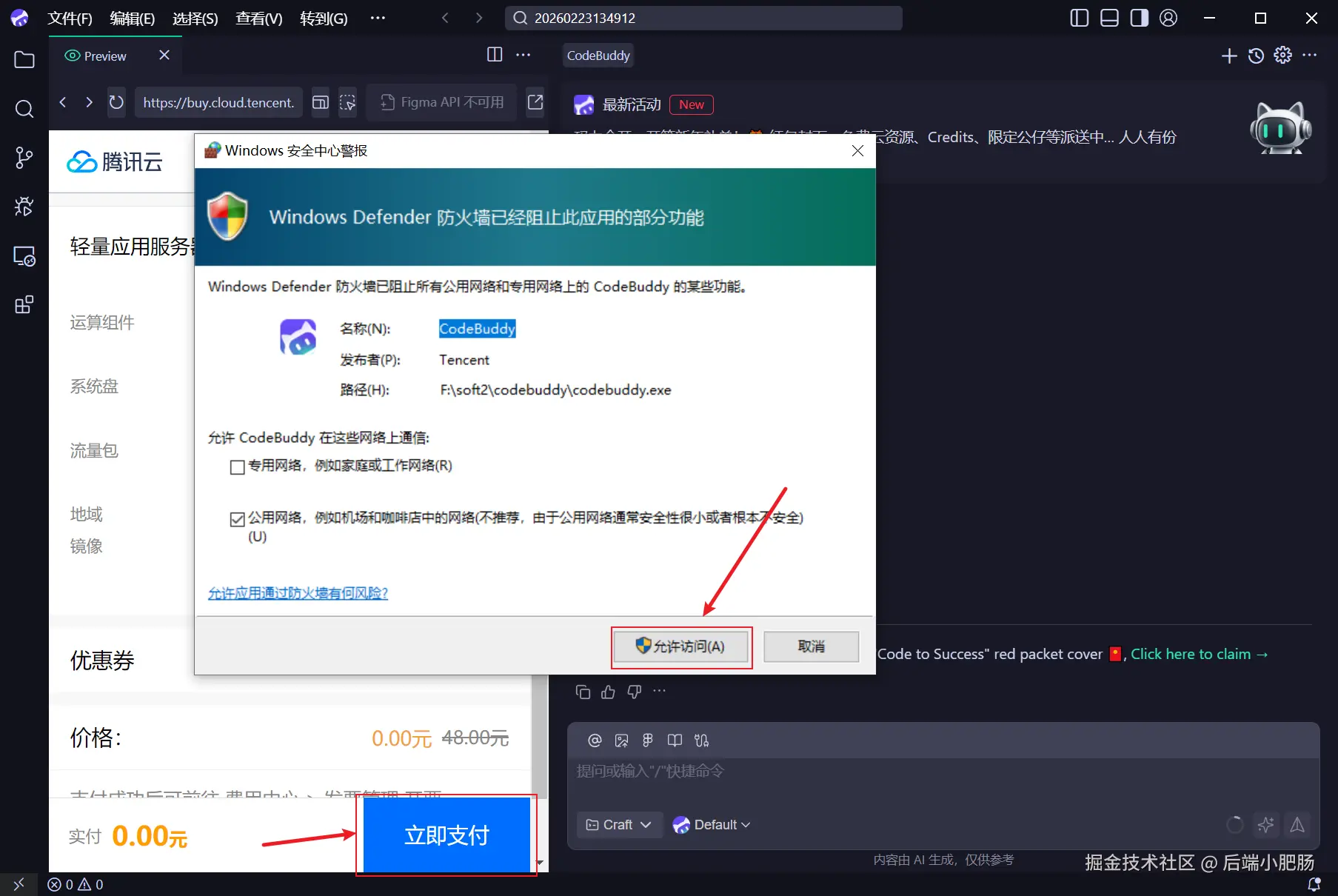
Task: Open the accounts icon in title bar
Action: pos(1168,18)
